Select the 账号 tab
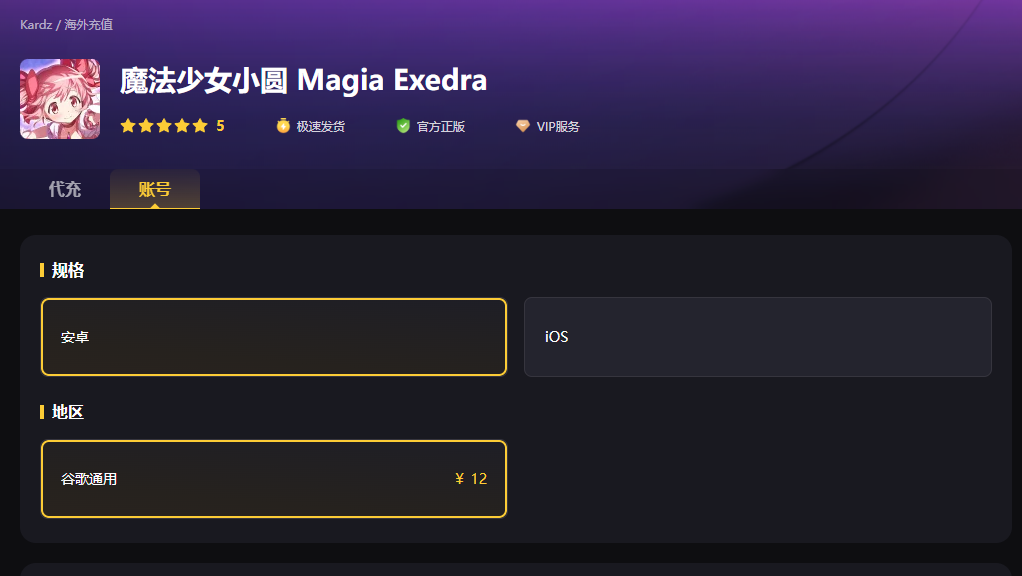 [154, 189]
